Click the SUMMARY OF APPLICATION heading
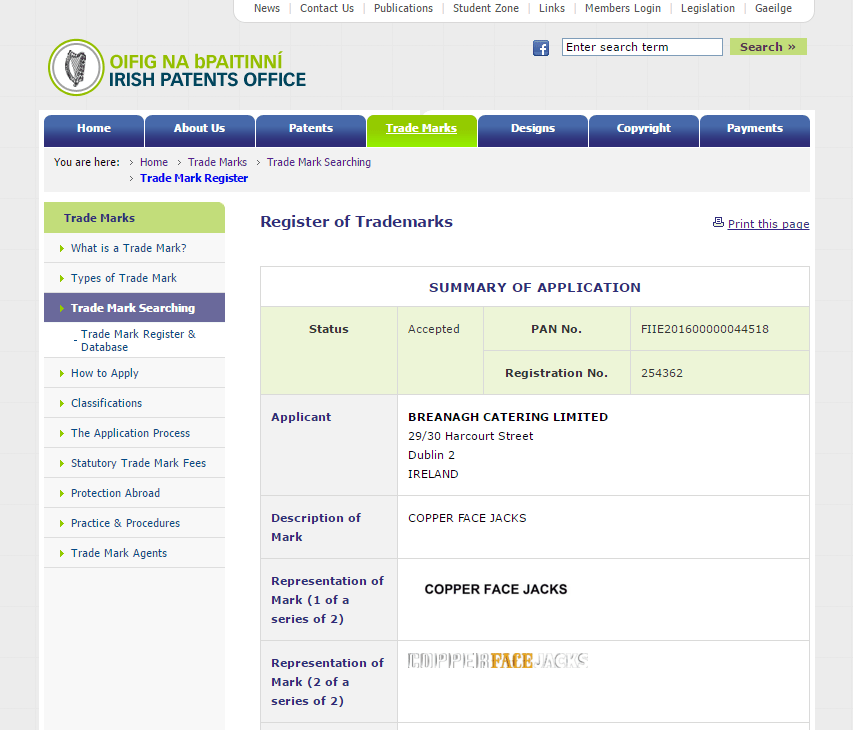The height and width of the screenshot is (730, 853). point(535,287)
